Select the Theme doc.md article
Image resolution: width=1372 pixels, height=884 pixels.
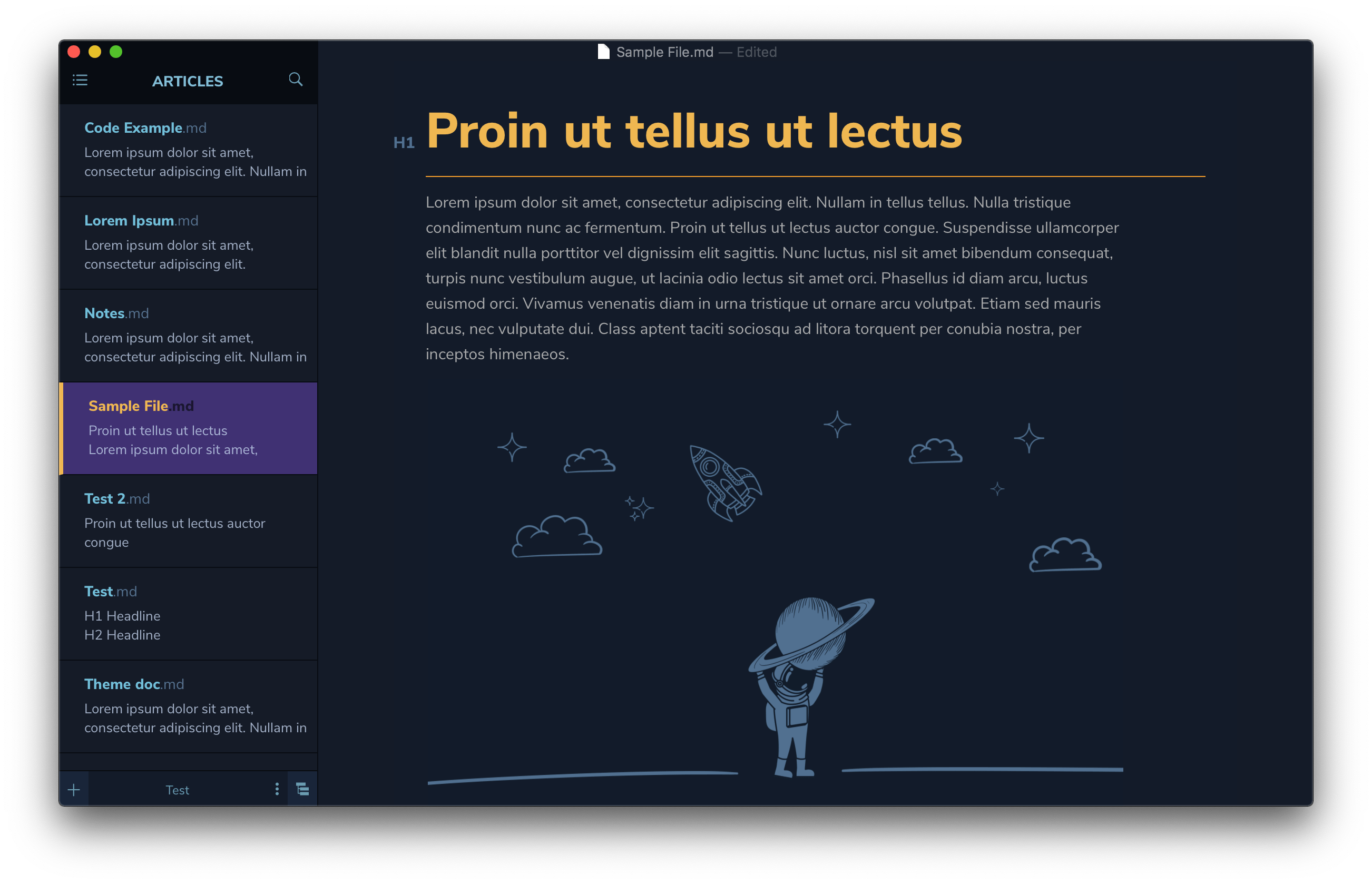tap(189, 704)
